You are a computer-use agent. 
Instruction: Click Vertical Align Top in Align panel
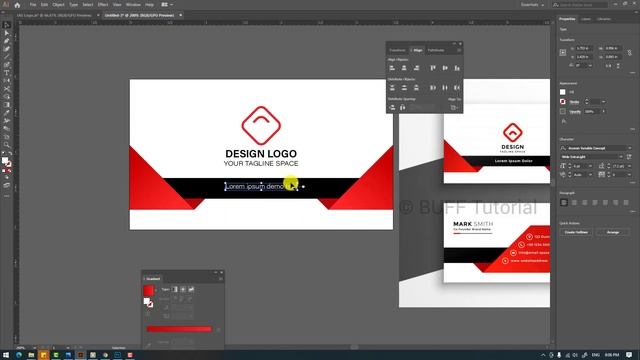point(433,68)
